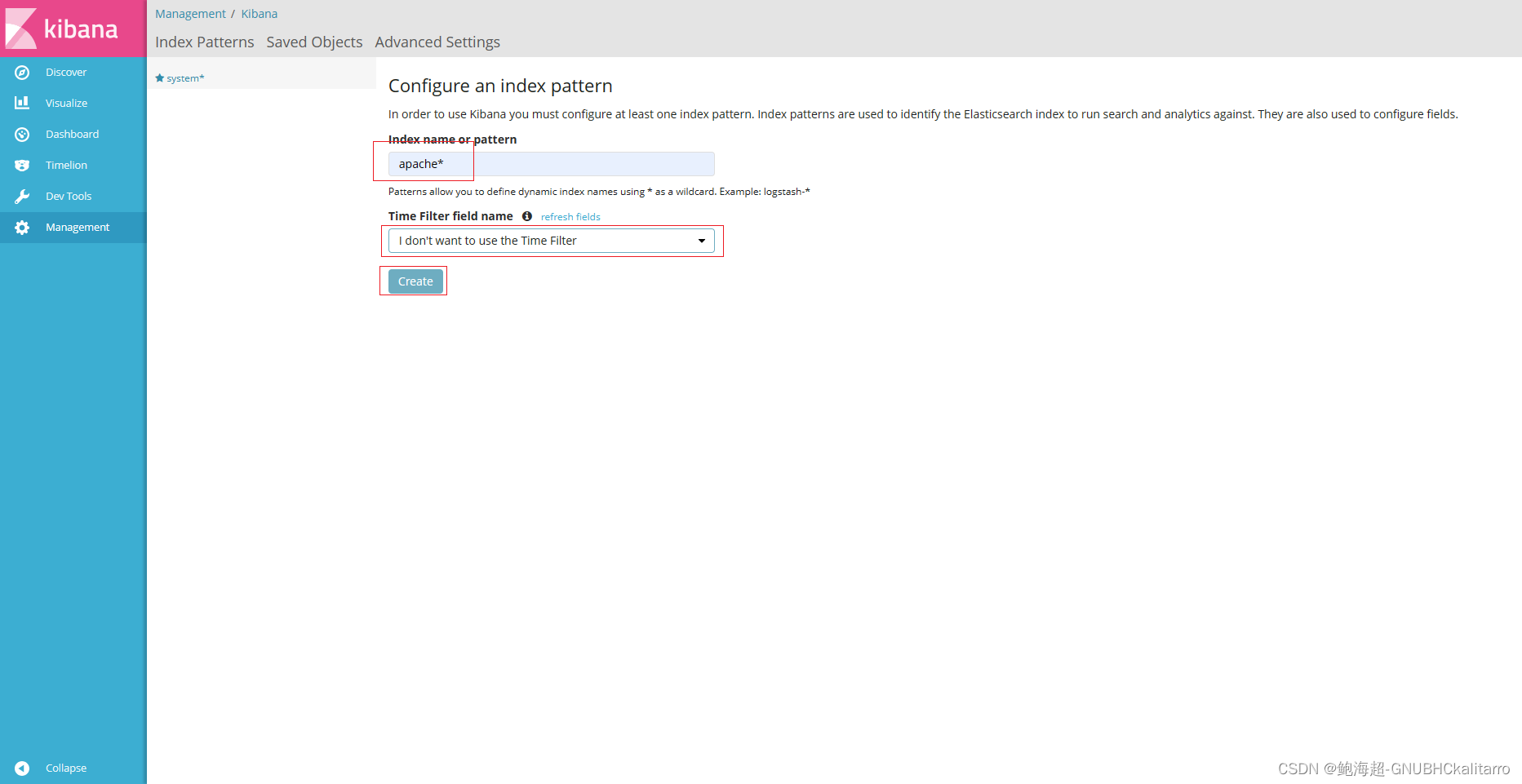The height and width of the screenshot is (784, 1522).
Task: Open the Dashboard section
Action: coord(72,135)
